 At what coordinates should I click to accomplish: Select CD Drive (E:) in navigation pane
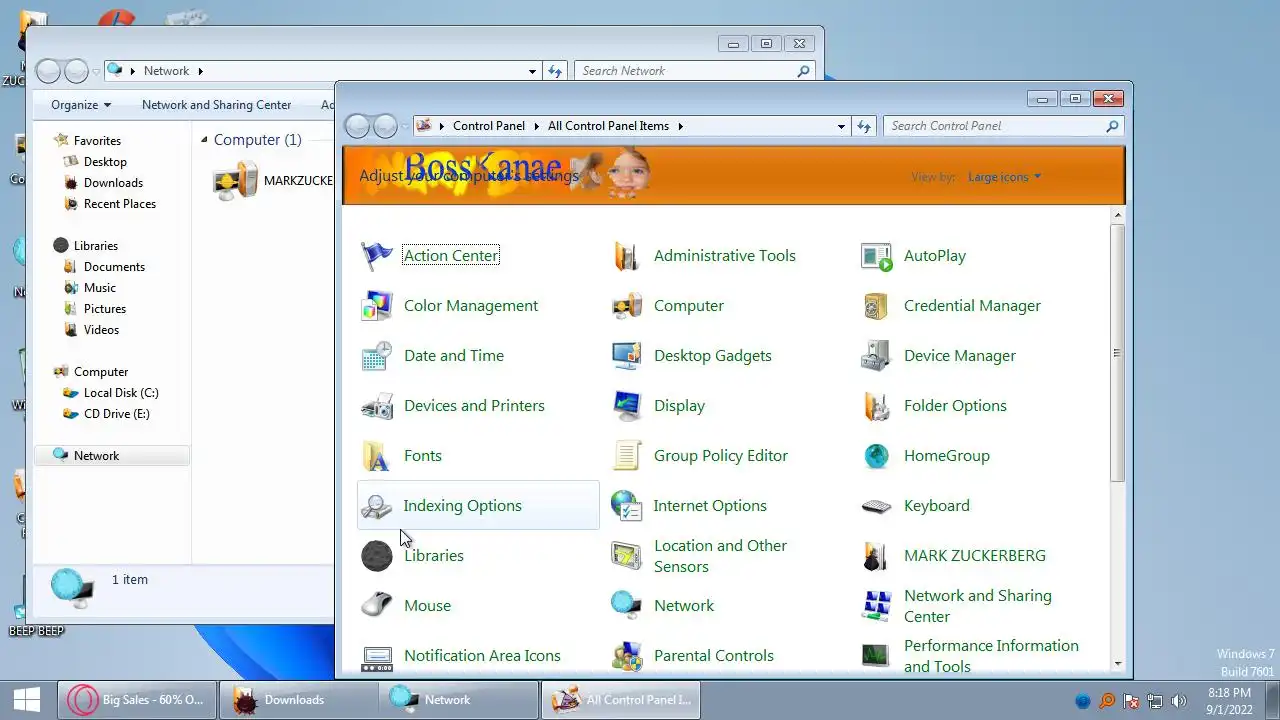pyautogui.click(x=116, y=414)
